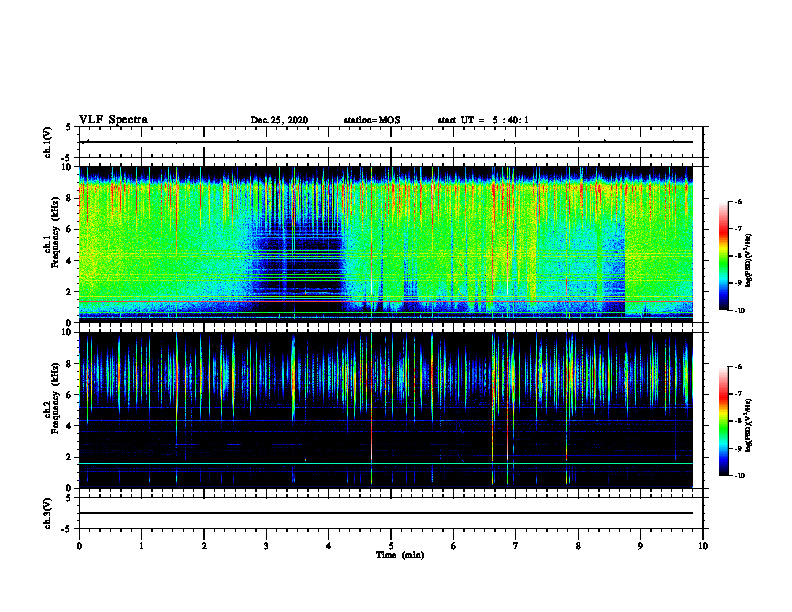792x612 pixels.
Task: Select the date label "Dec. 25, 2020"
Action: tap(279, 120)
